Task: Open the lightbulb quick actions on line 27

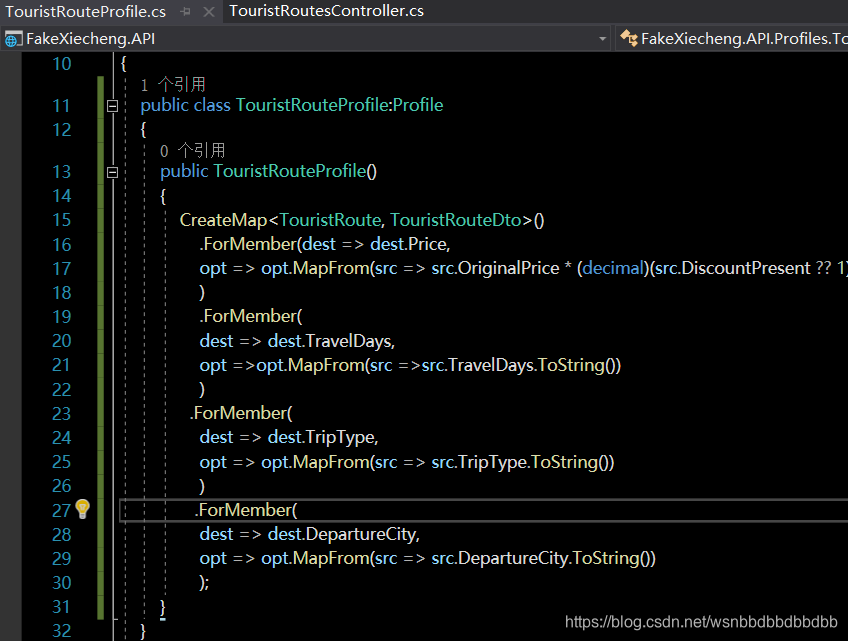Action: pyautogui.click(x=83, y=509)
